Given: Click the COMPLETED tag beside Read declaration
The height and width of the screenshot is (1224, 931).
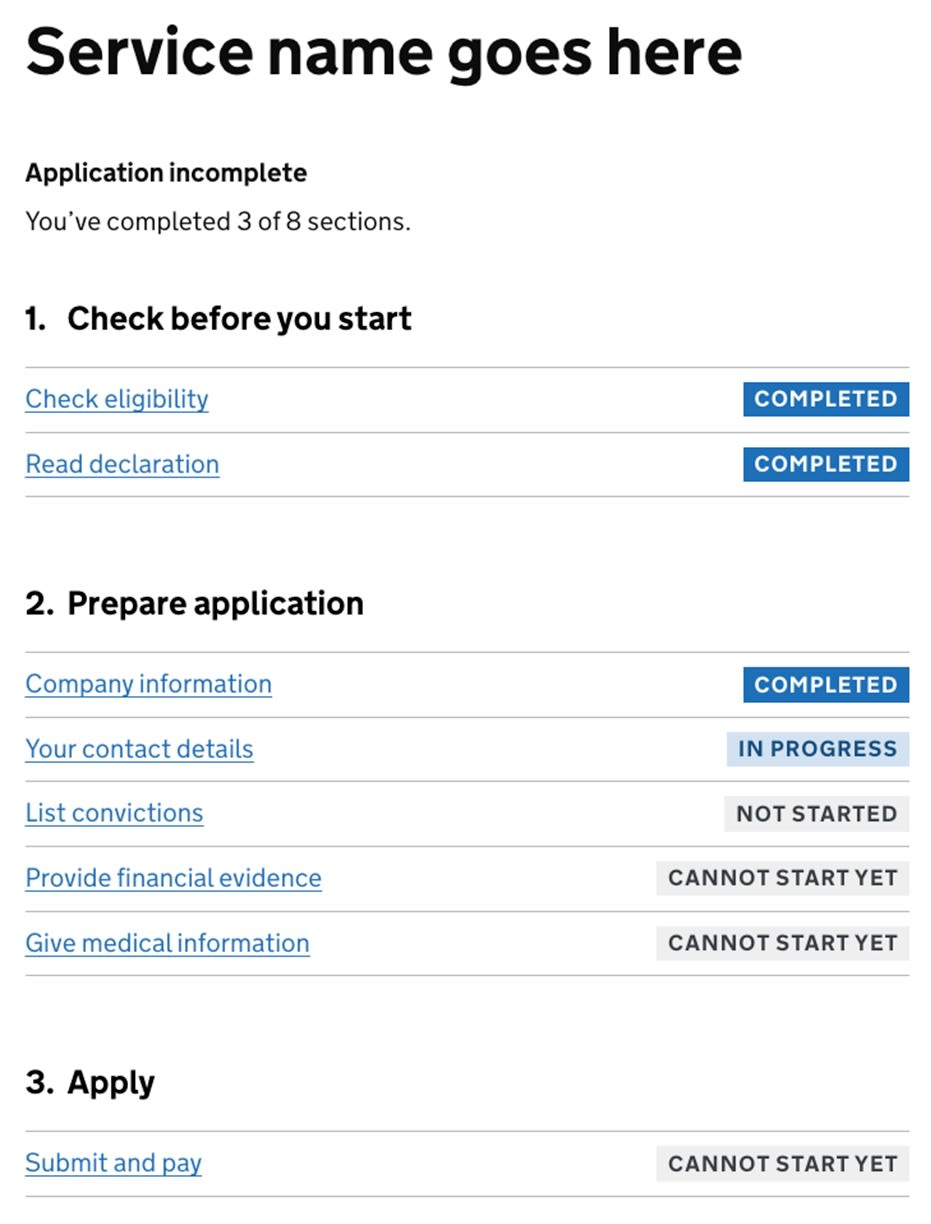Looking at the screenshot, I should [x=825, y=464].
